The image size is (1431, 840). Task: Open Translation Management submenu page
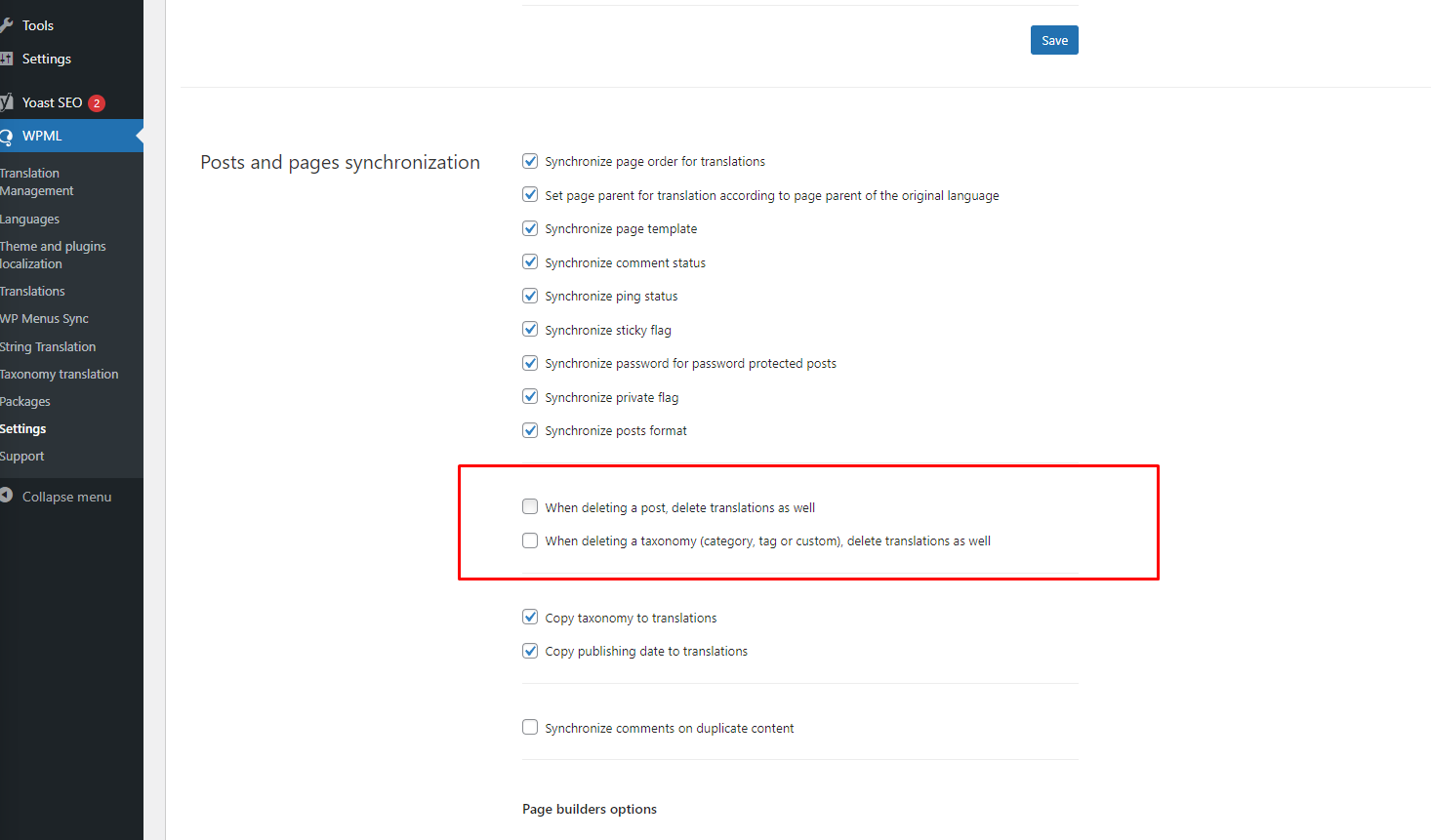point(37,182)
